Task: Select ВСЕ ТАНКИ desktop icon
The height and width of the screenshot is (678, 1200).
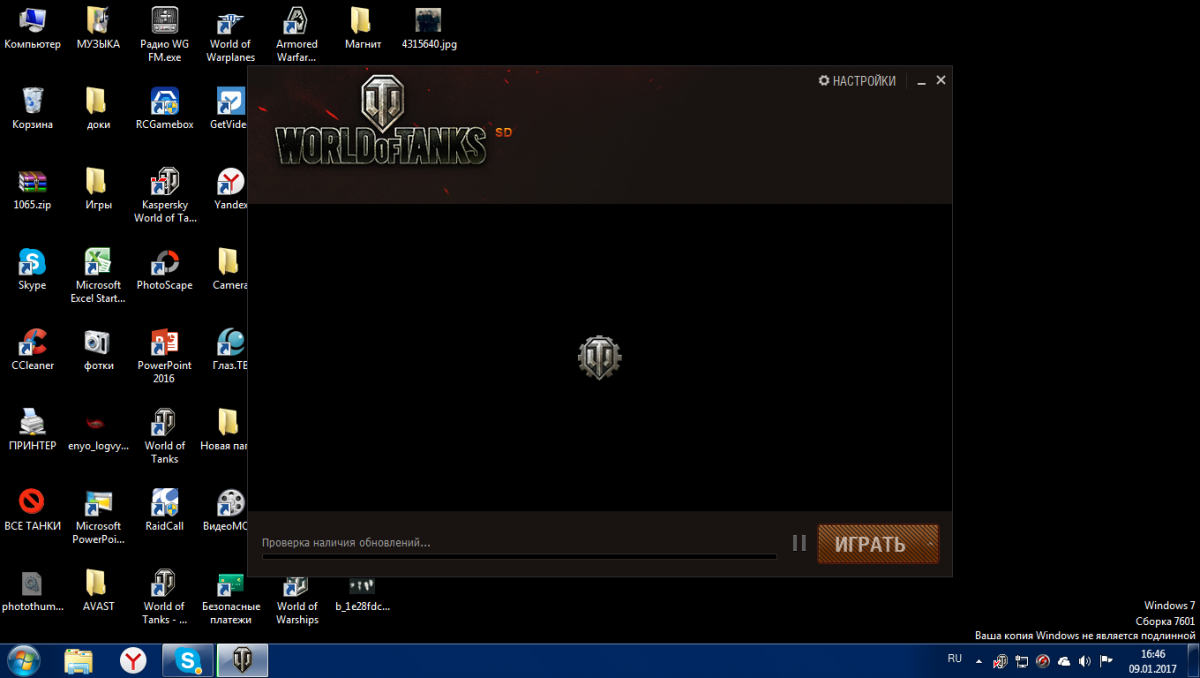Action: (x=32, y=510)
